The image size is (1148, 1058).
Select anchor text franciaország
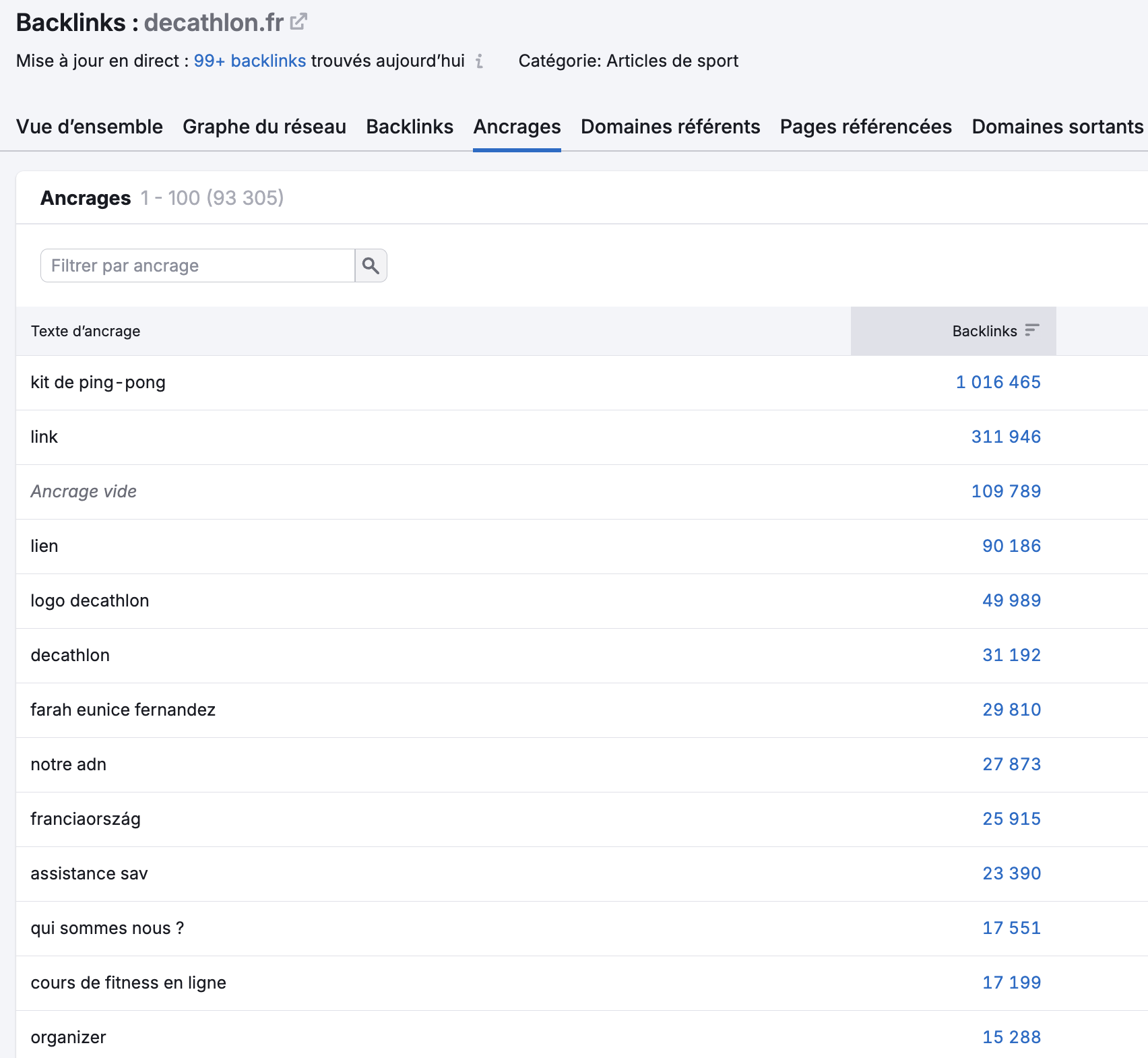pos(86,819)
